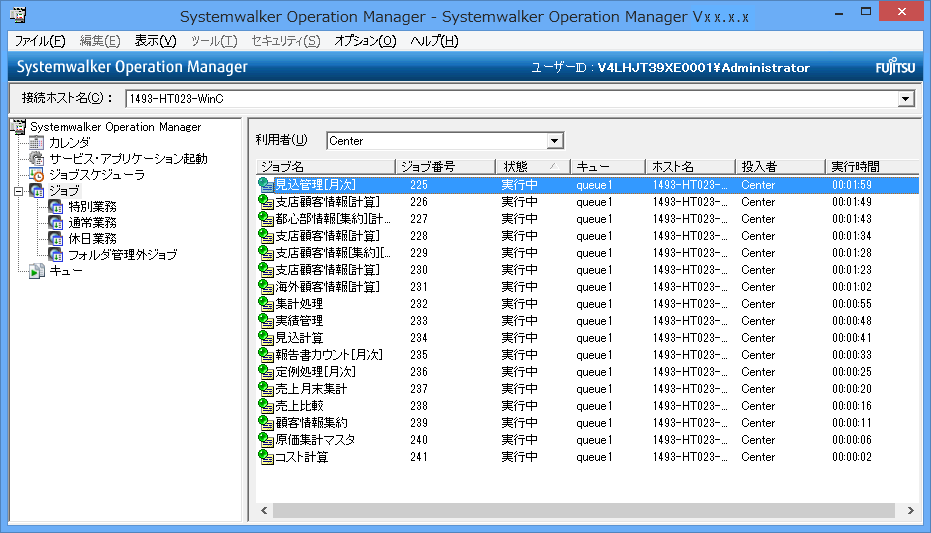This screenshot has width=931, height=533.
Task: Sort by キュー column header
Action: point(607,167)
